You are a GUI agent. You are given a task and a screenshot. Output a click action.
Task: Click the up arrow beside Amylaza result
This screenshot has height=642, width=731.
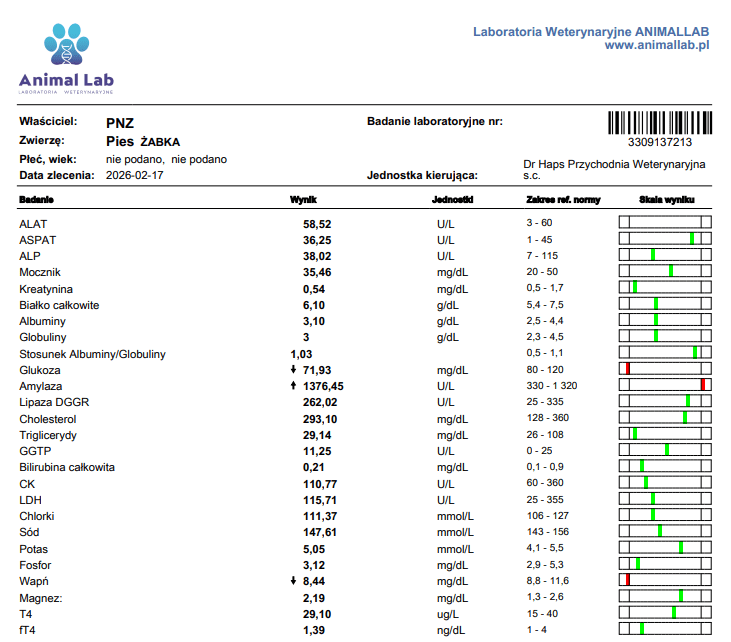tap(293, 386)
